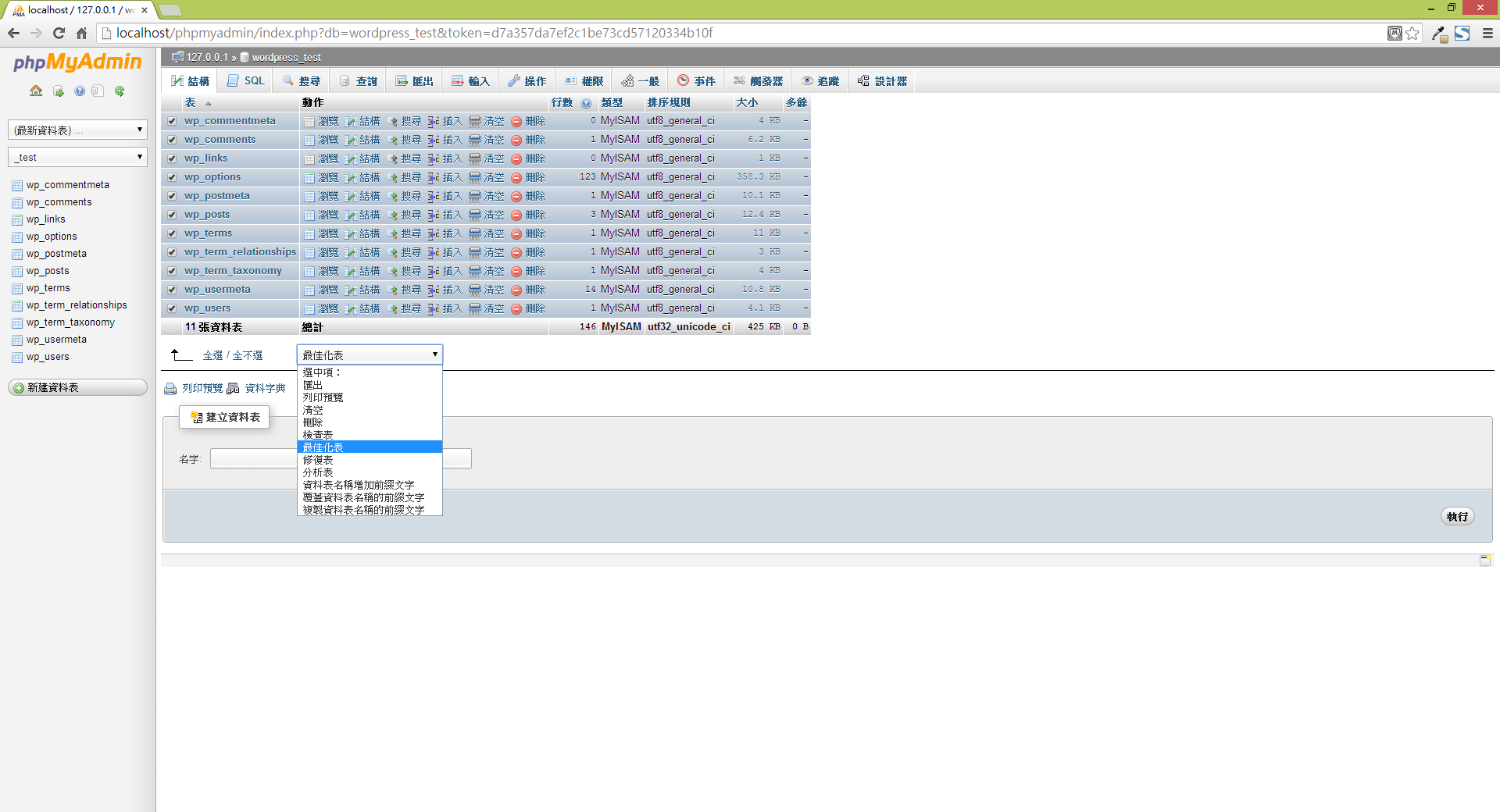
Task: Open the _test database dropdown
Action: pos(77,157)
